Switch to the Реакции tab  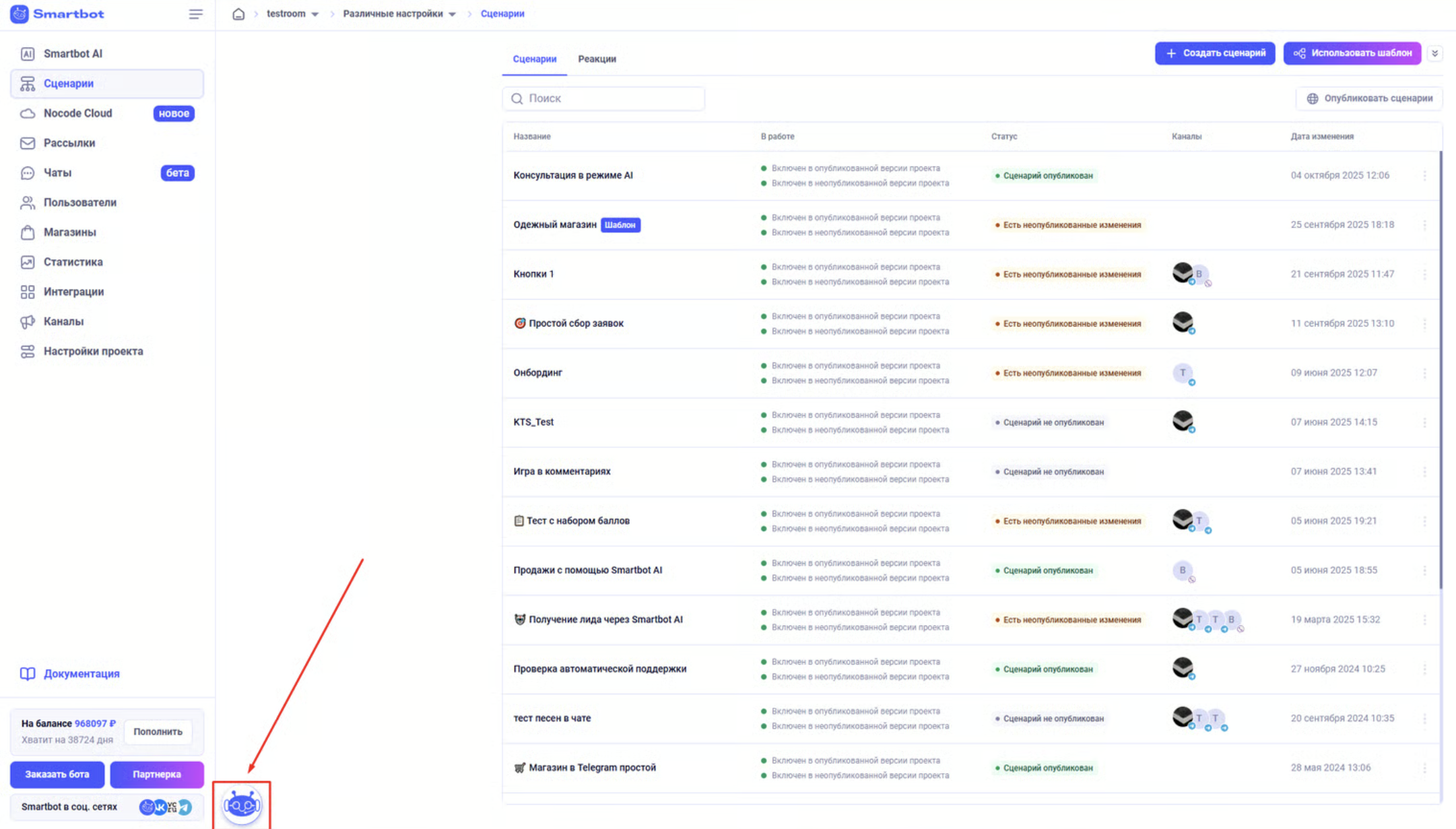[597, 59]
